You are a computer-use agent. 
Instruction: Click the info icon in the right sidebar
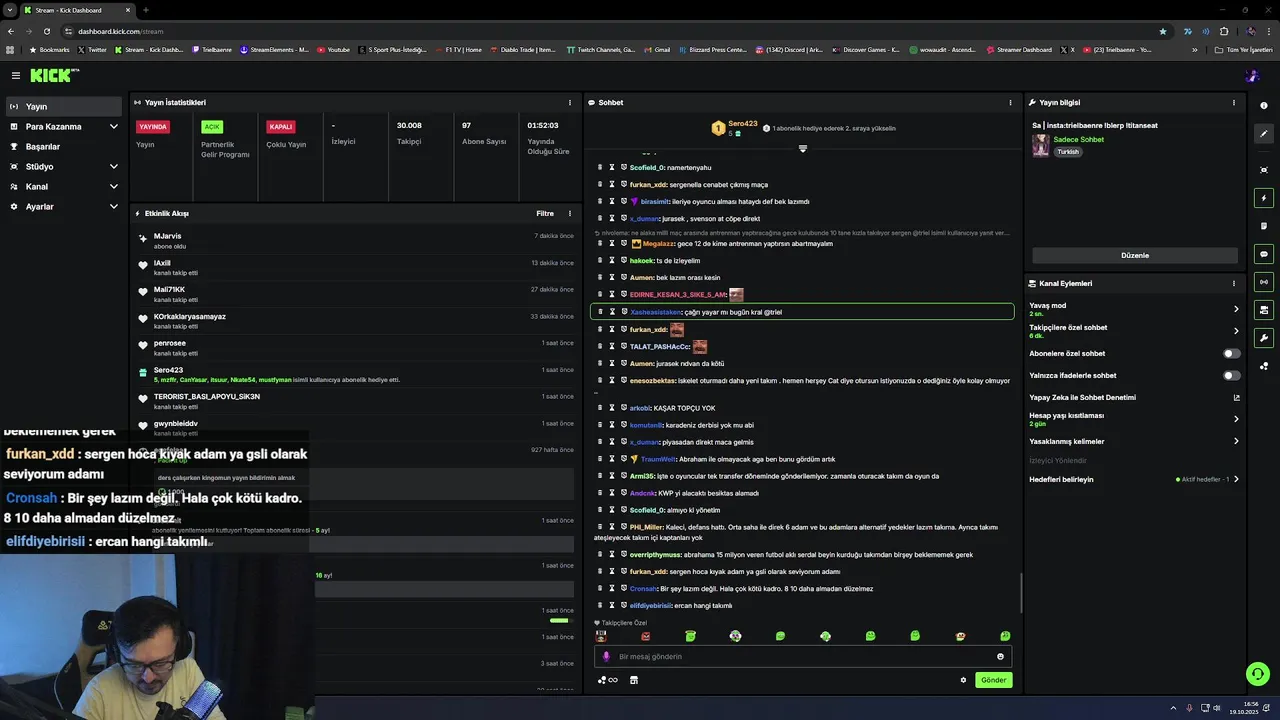1264,106
